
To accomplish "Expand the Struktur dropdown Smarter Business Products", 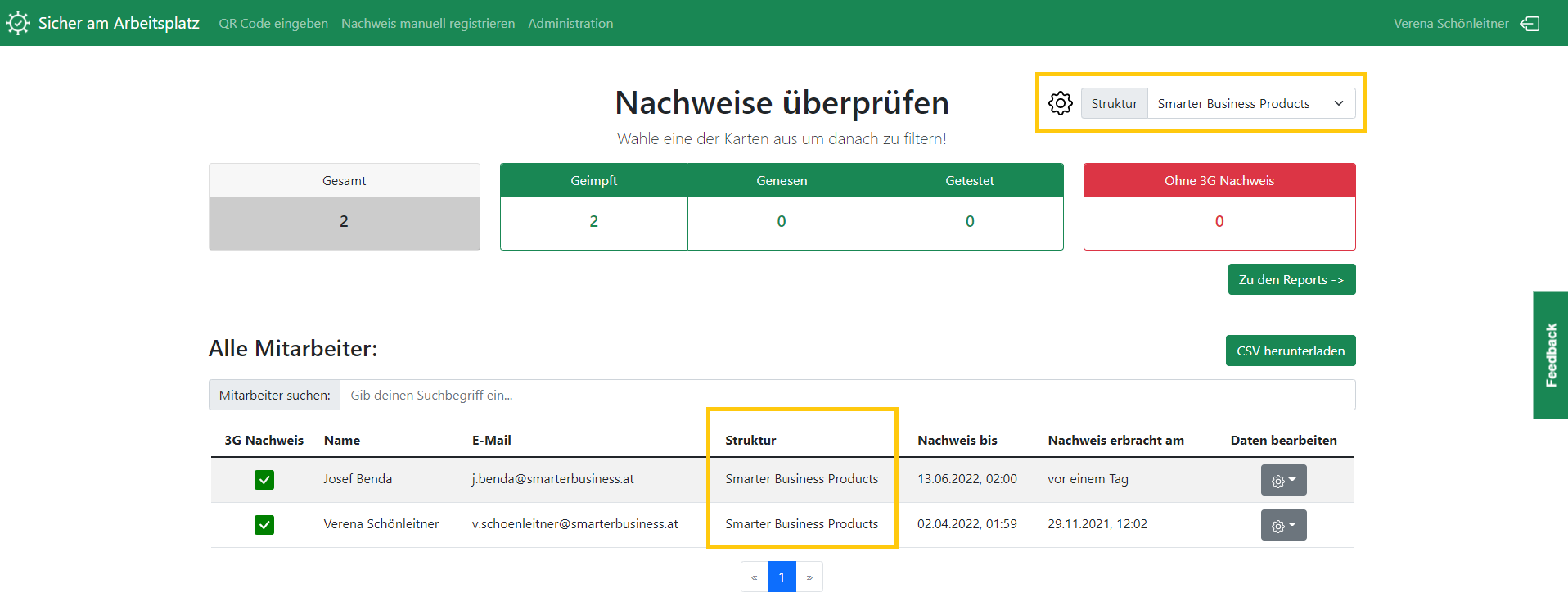I will point(1251,103).
